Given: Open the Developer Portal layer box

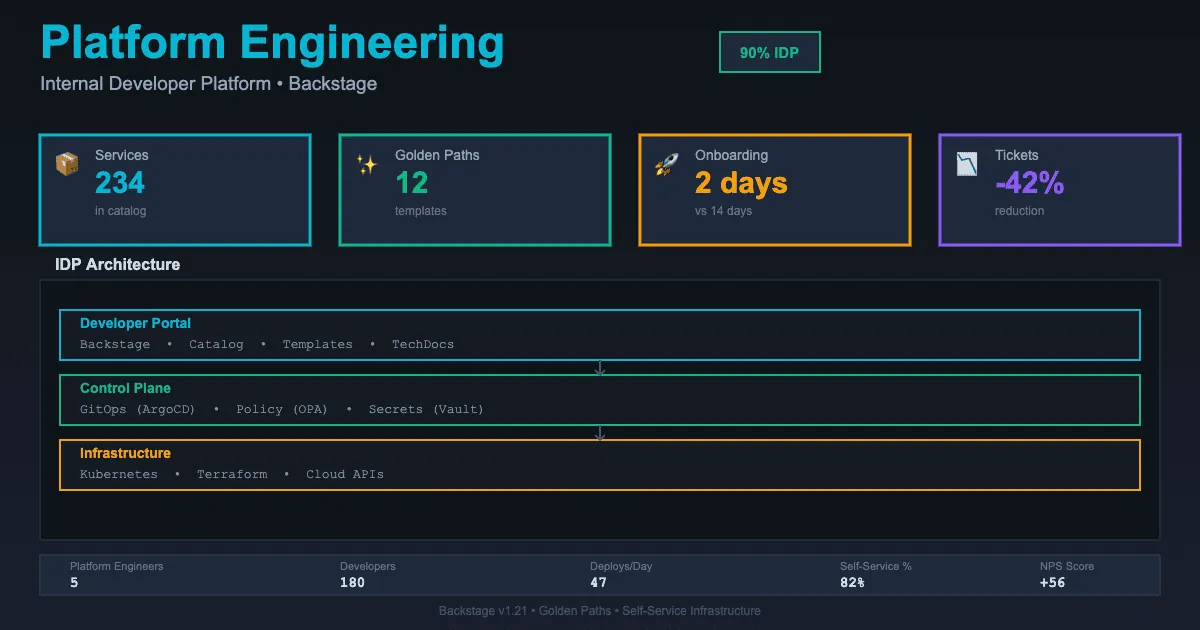Looking at the screenshot, I should [600, 335].
